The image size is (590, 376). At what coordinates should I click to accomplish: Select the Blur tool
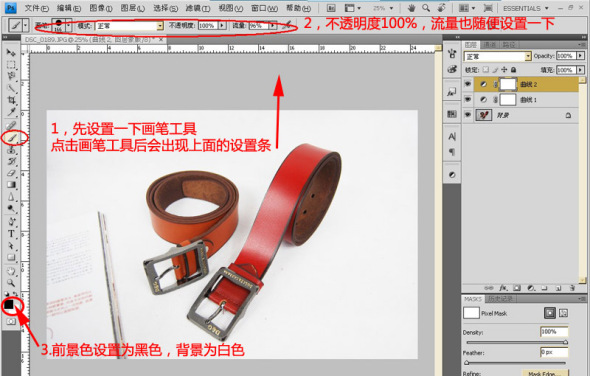11,196
